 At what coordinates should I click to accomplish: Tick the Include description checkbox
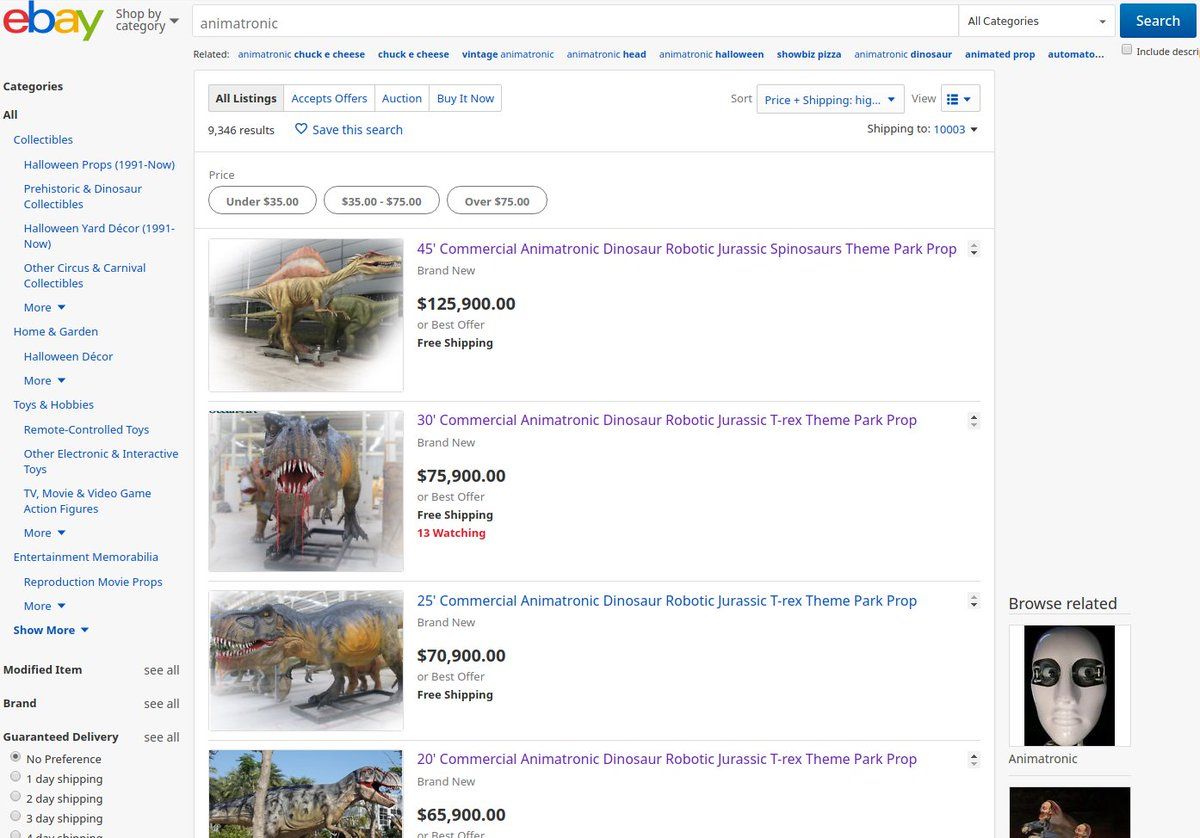(1127, 50)
